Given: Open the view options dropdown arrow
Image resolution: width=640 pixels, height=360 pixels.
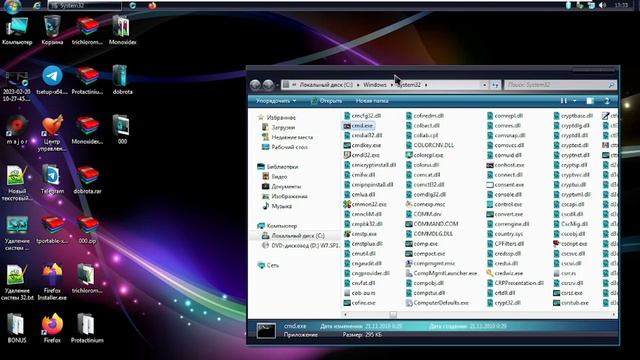Looking at the screenshot, I should coord(575,101).
